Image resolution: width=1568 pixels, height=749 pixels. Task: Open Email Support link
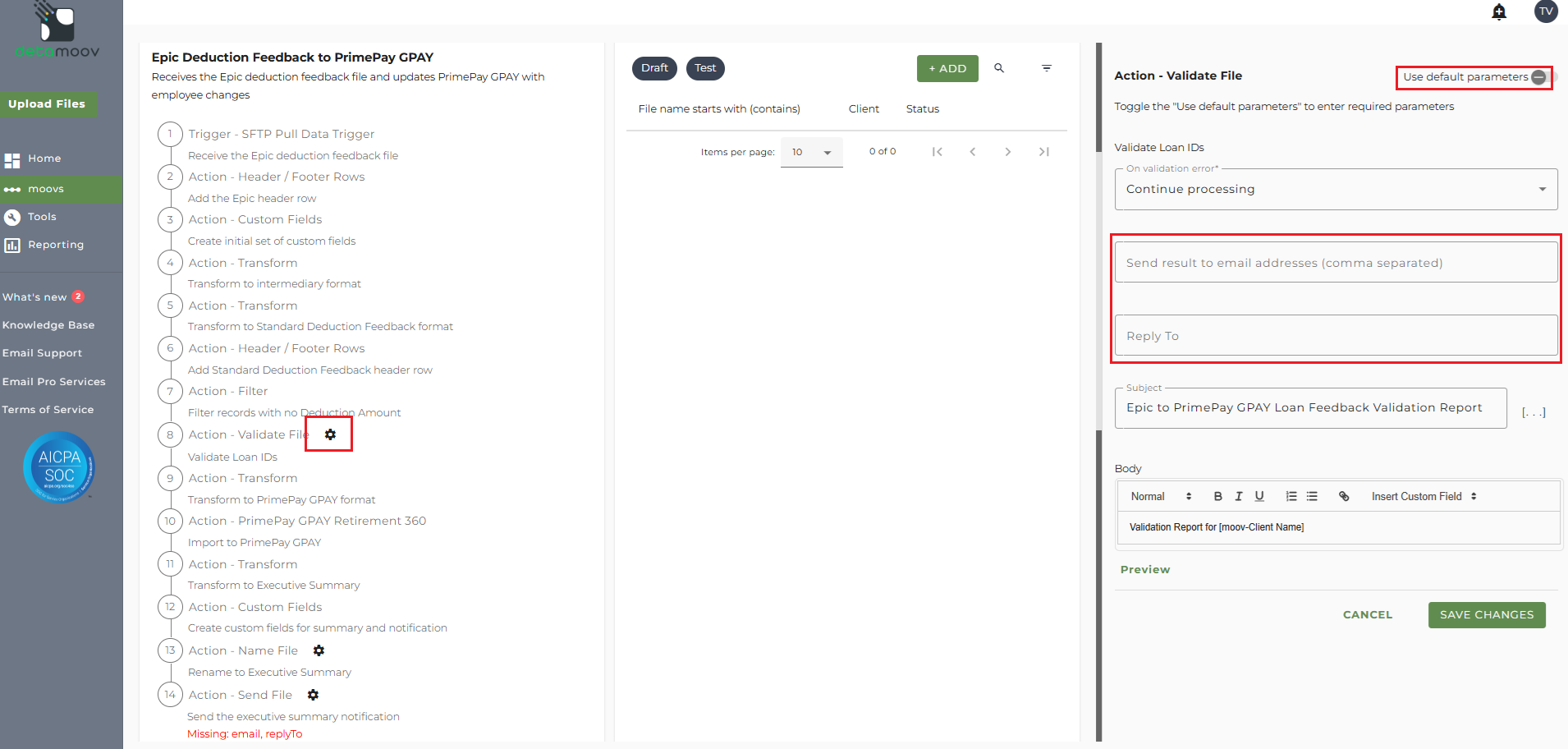tap(42, 353)
